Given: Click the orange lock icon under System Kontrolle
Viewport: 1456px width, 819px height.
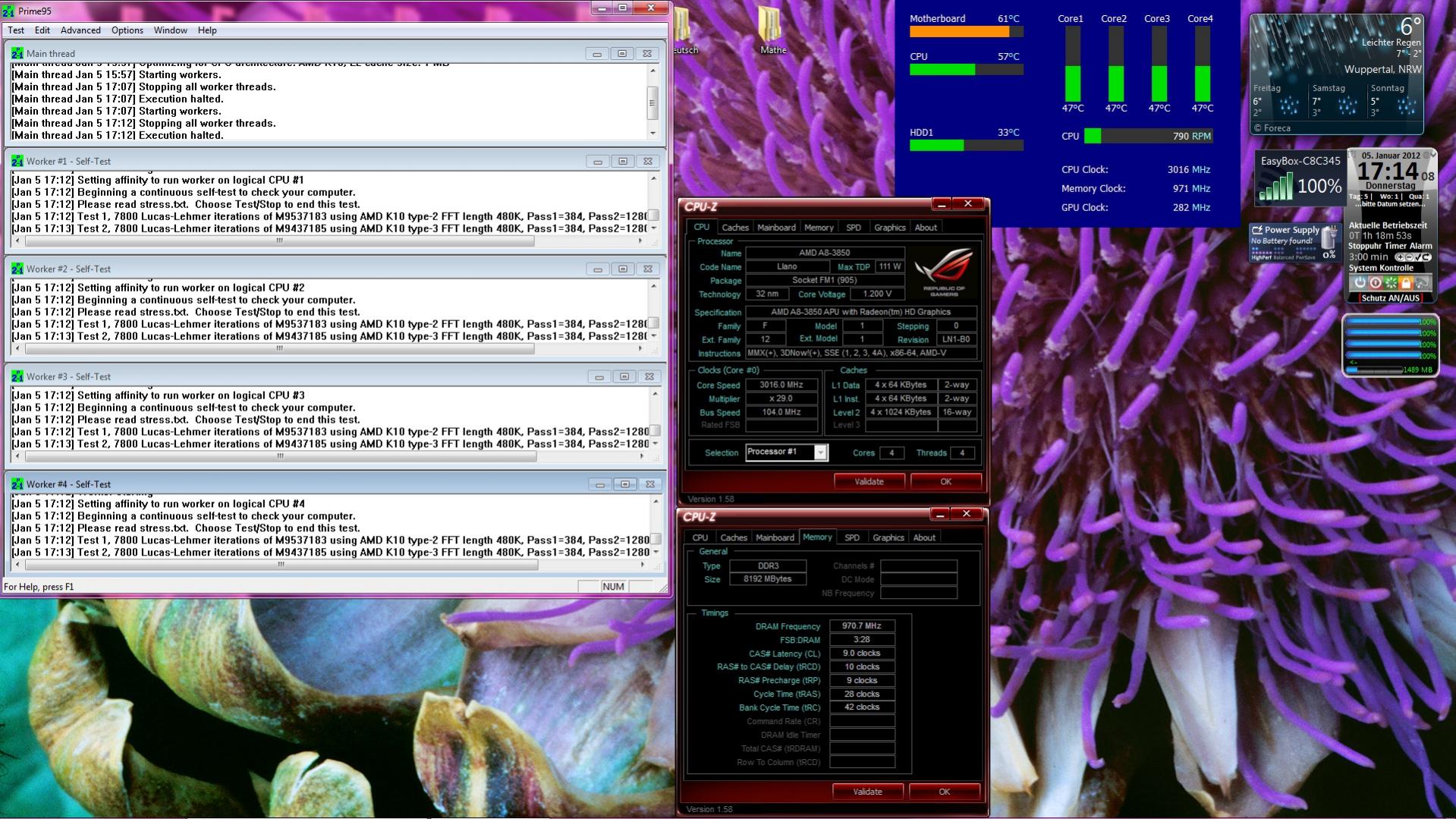Looking at the screenshot, I should pos(1406,282).
